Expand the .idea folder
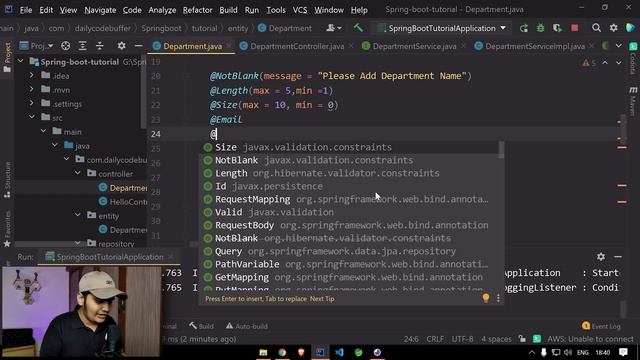Image resolution: width=640 pixels, height=360 pixels. pos(31,76)
